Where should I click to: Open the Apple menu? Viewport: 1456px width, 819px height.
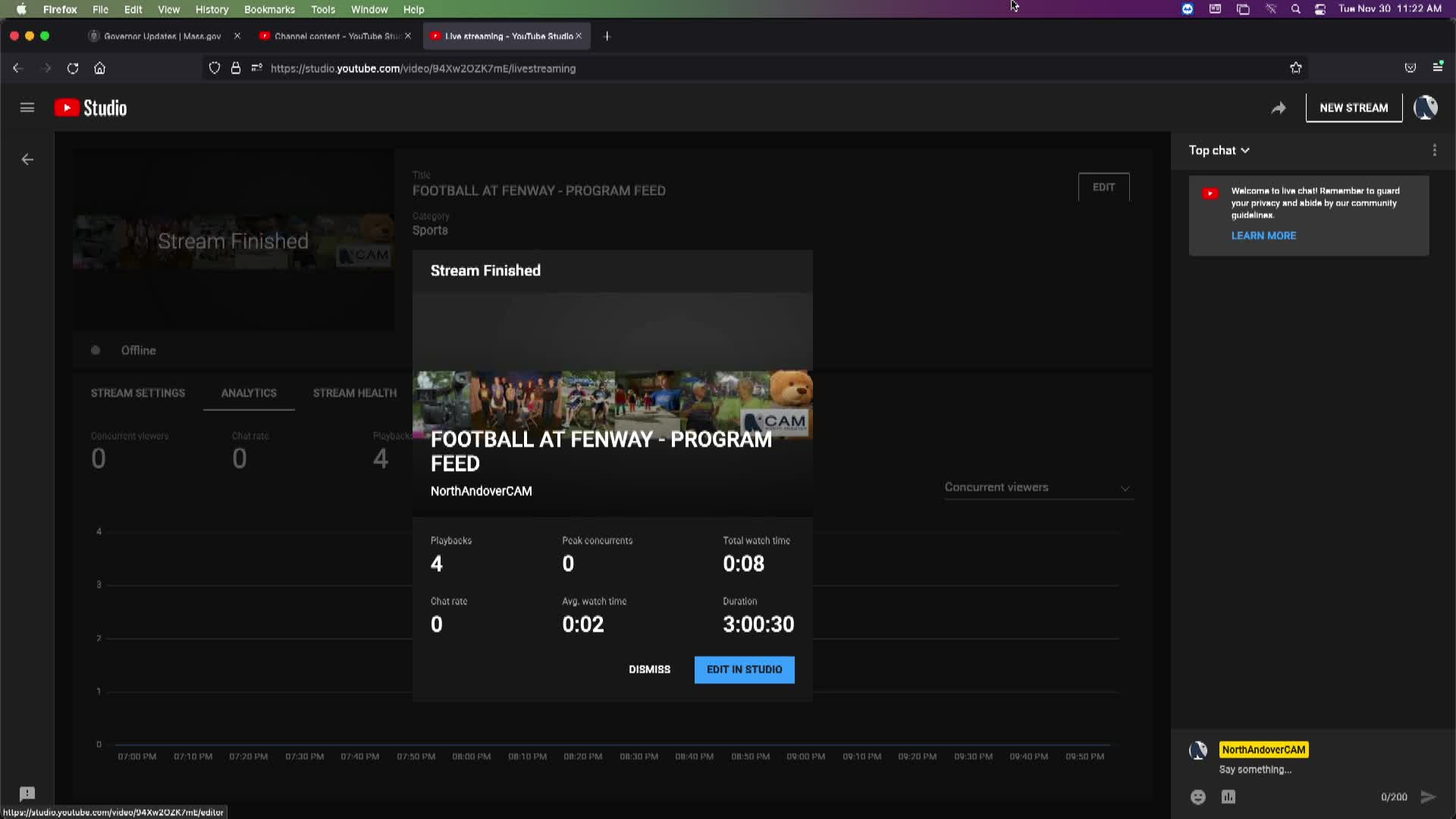point(21,9)
